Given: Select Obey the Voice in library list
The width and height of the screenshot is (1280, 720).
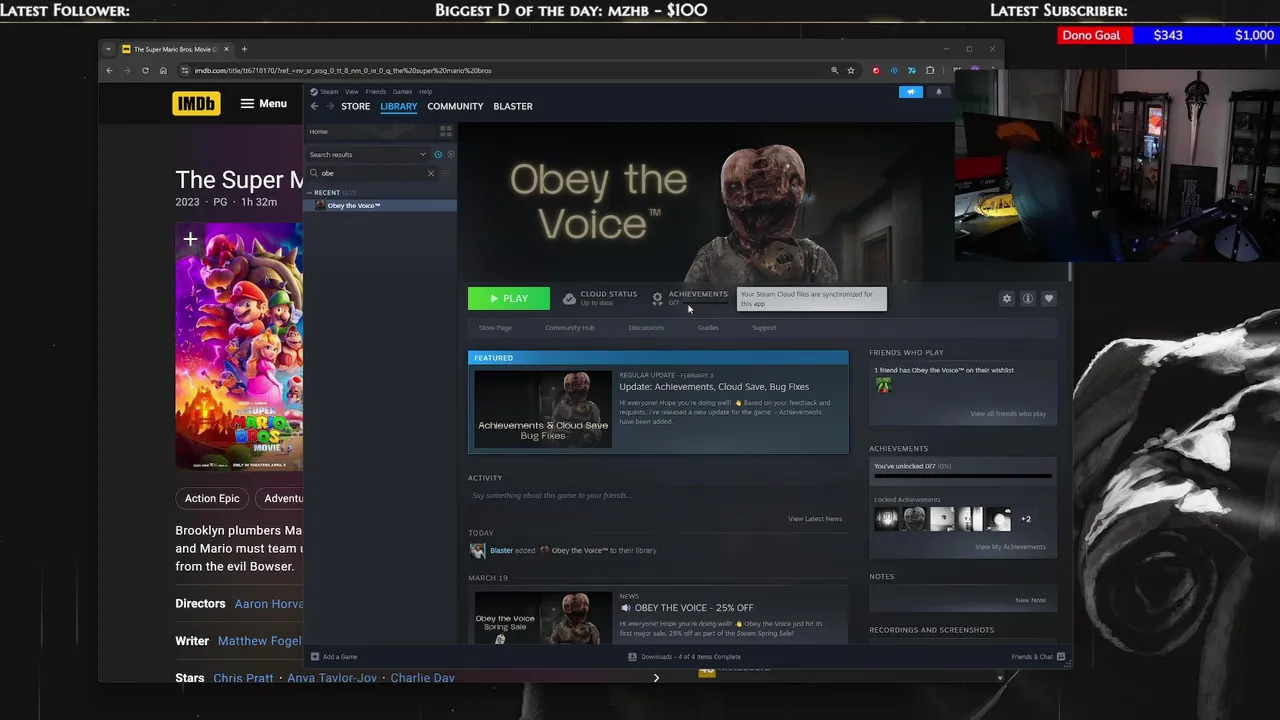Looking at the screenshot, I should click(380, 205).
